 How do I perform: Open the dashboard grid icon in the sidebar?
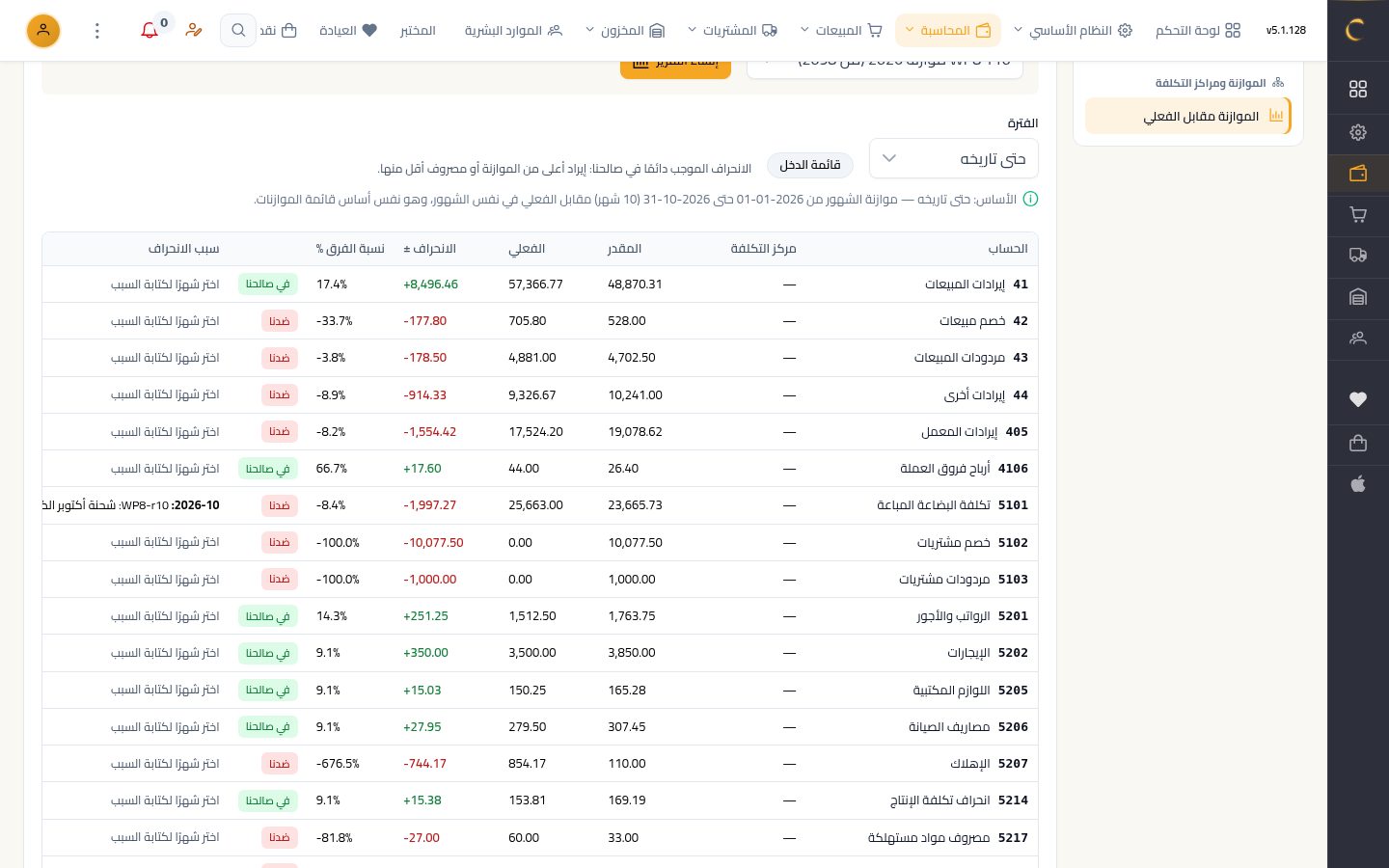(x=1358, y=89)
